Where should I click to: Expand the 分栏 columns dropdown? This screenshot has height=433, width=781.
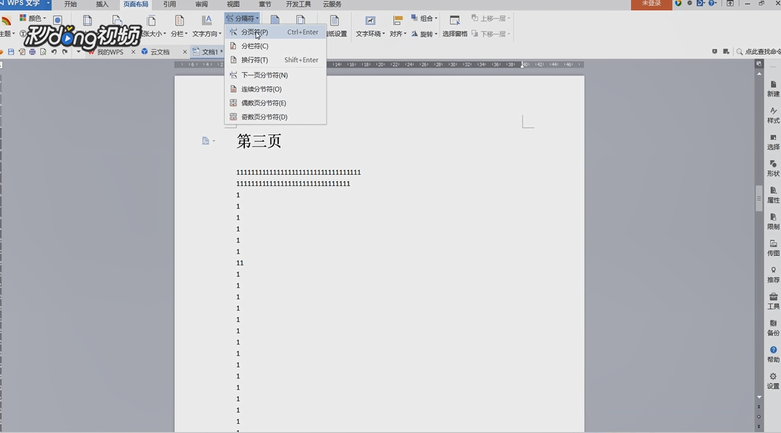click(179, 26)
